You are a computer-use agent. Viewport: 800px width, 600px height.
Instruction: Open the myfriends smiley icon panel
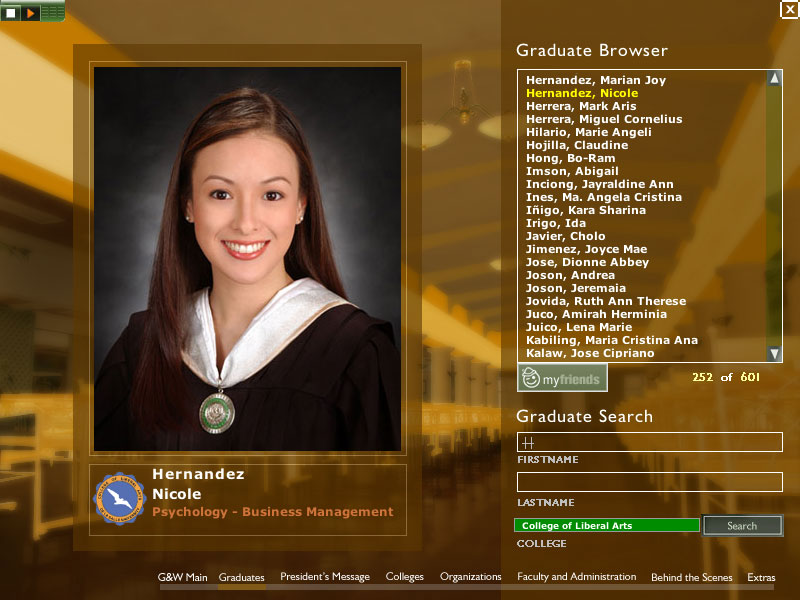tap(562, 378)
